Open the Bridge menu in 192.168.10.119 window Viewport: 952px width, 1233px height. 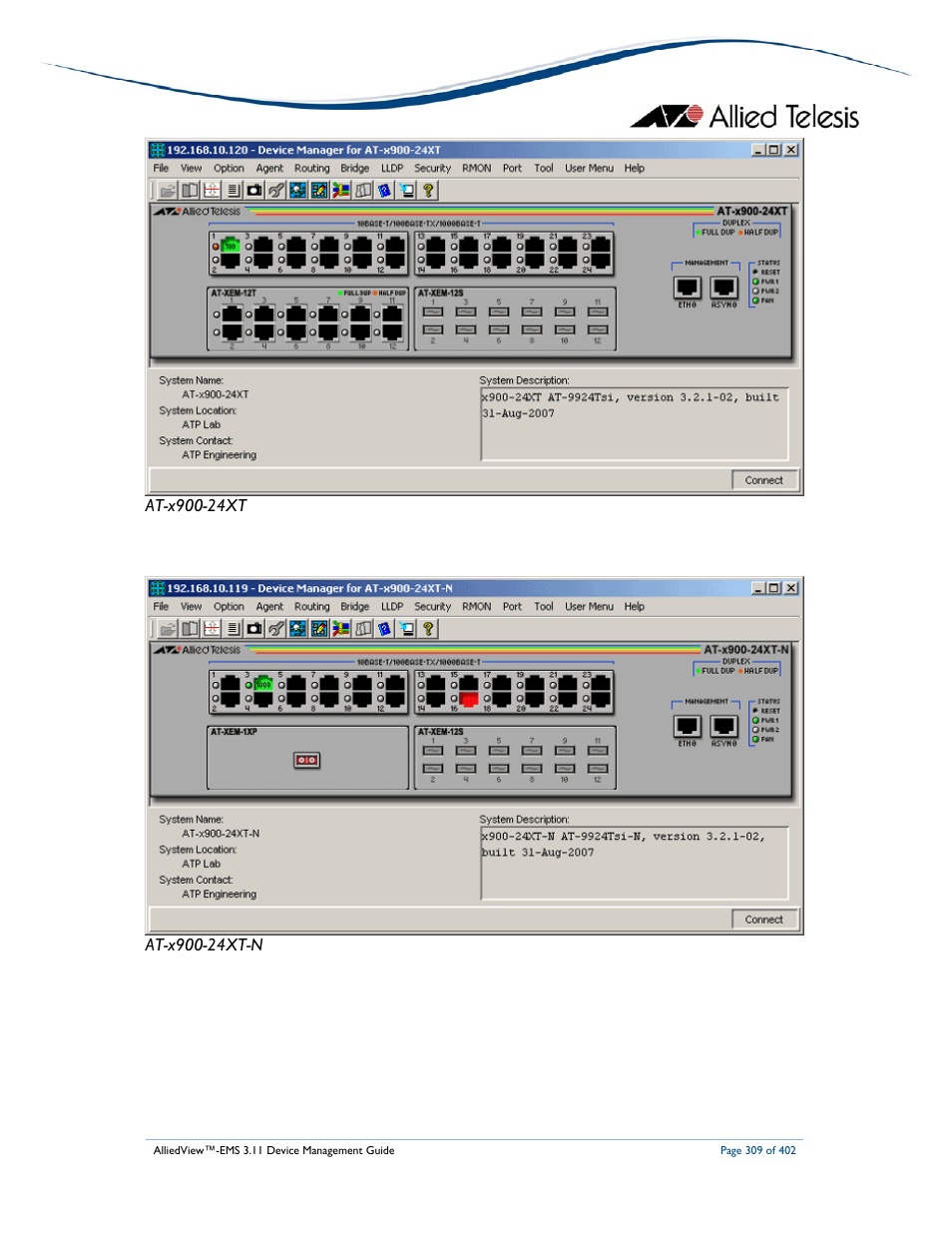coord(354,607)
